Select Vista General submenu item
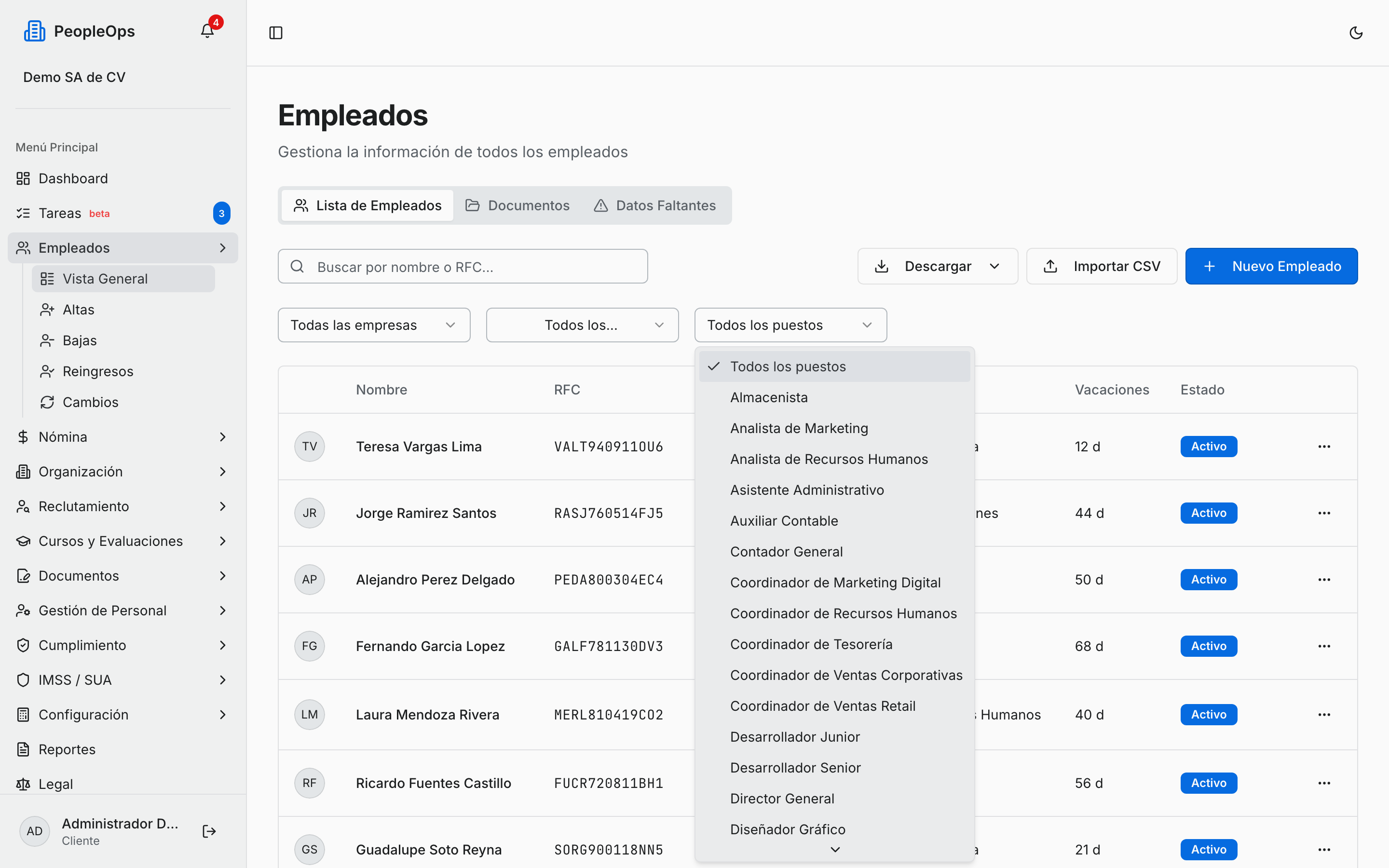This screenshot has height=868, width=1389. pyautogui.click(x=123, y=278)
